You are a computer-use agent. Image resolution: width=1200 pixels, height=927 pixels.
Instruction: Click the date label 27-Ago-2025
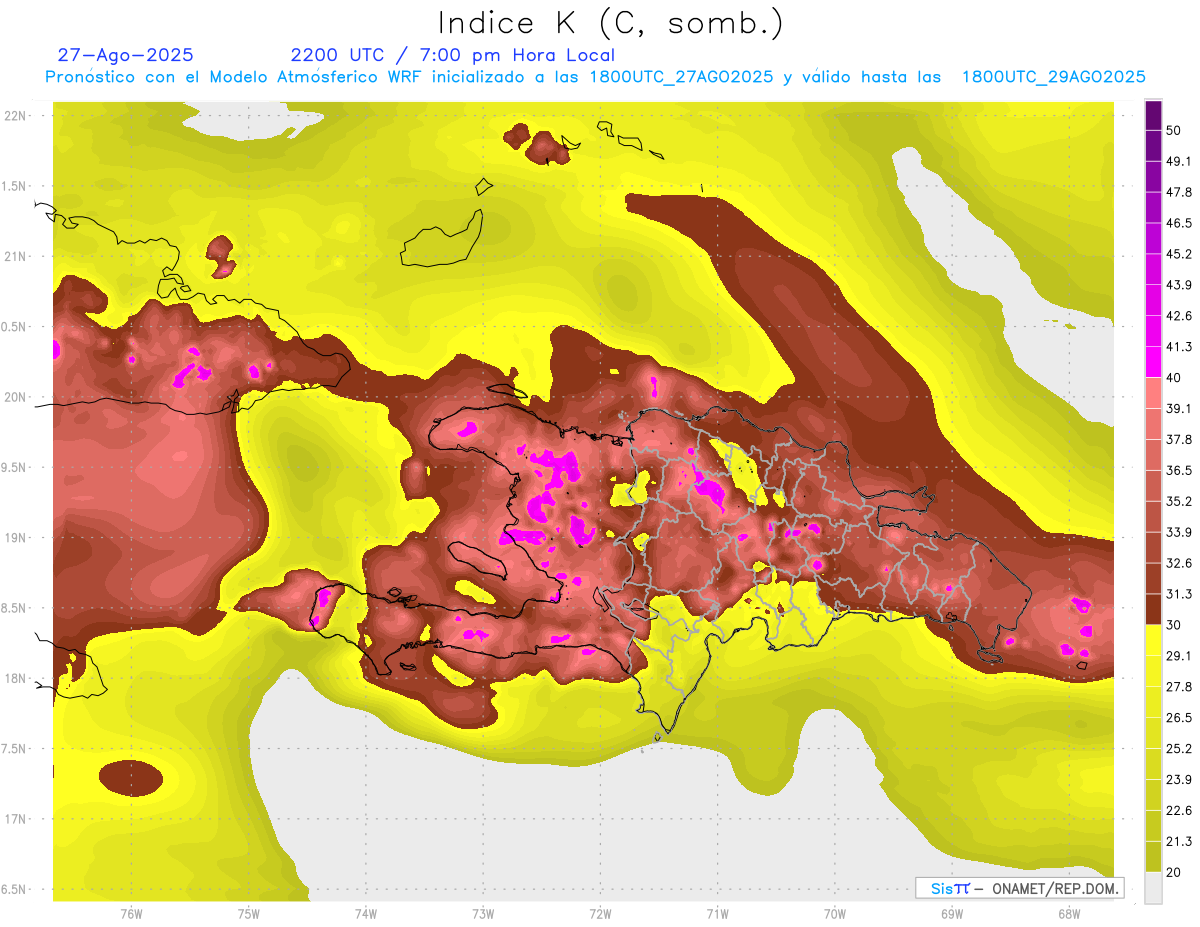(x=125, y=55)
